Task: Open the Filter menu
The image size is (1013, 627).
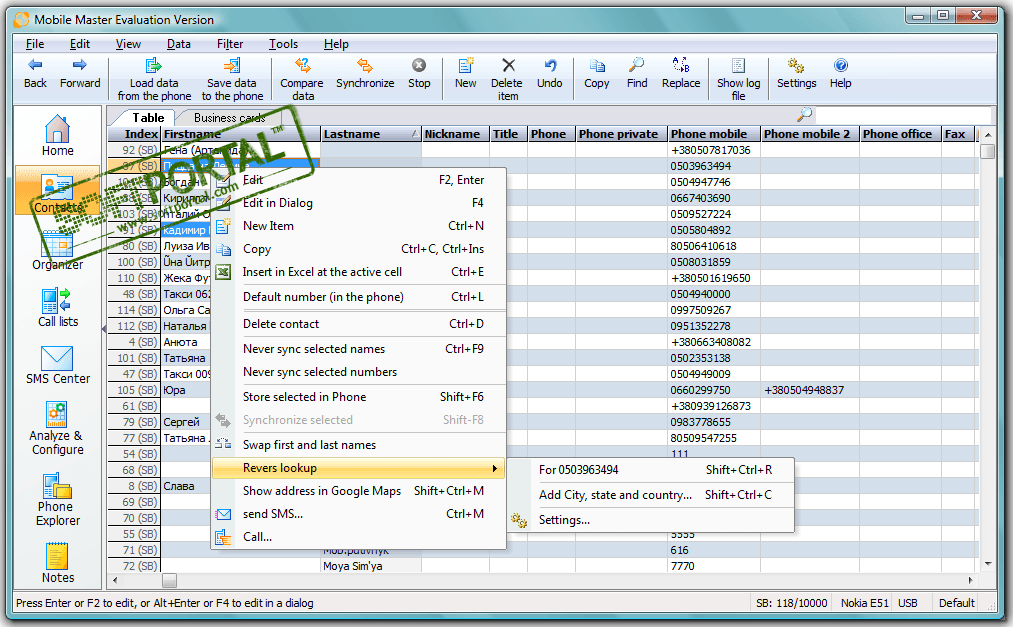Action: pyautogui.click(x=230, y=44)
